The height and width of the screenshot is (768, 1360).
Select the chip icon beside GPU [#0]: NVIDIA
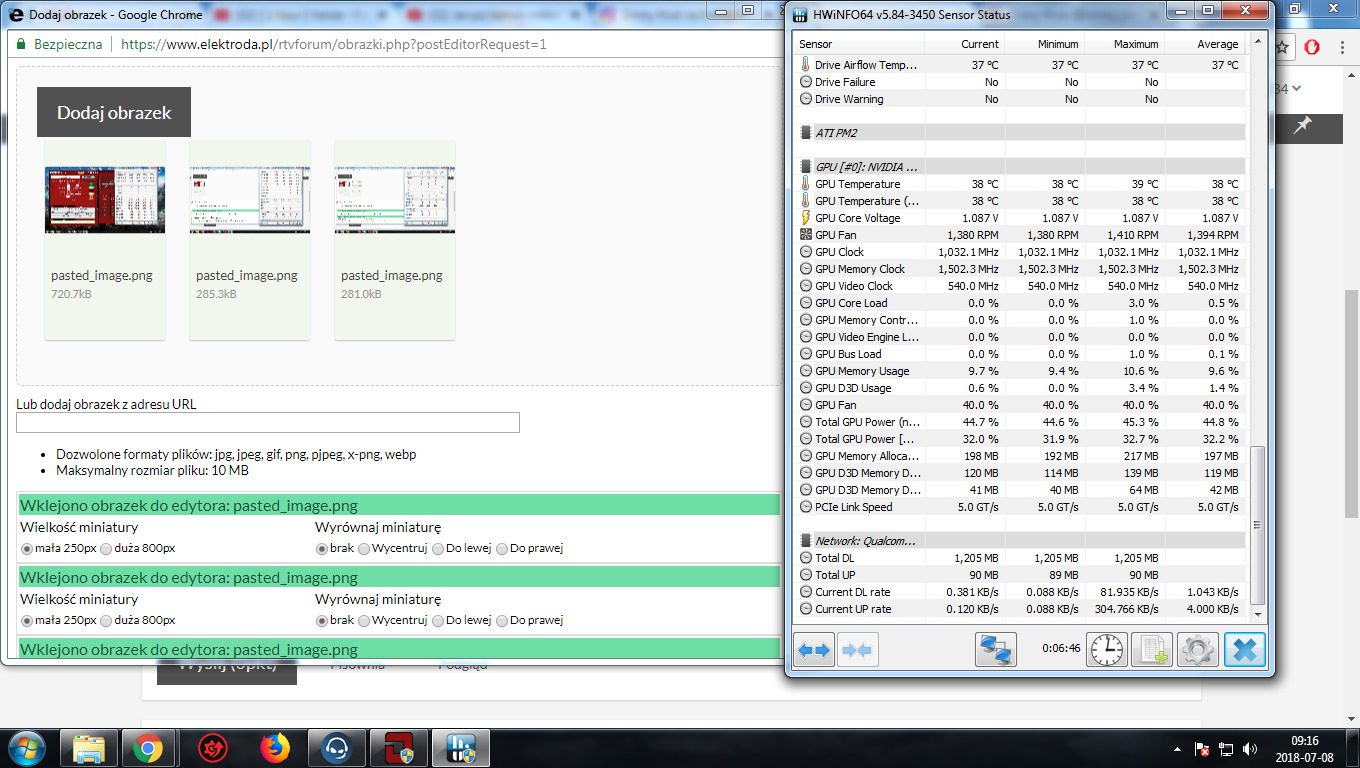(x=806, y=167)
